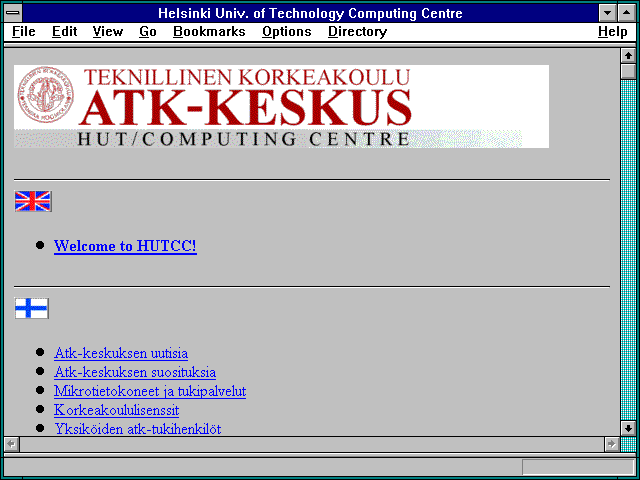640x480 pixels.
Task: Open Korkeakoululisenssit link
Action: [x=116, y=410]
